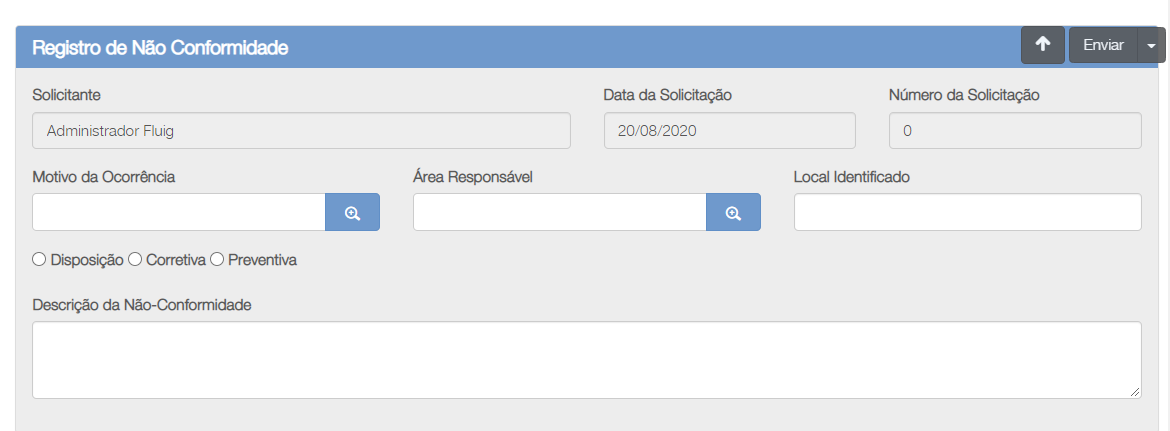1170x431 pixels.
Task: Click the Número da Solicitação field
Action: [1016, 130]
